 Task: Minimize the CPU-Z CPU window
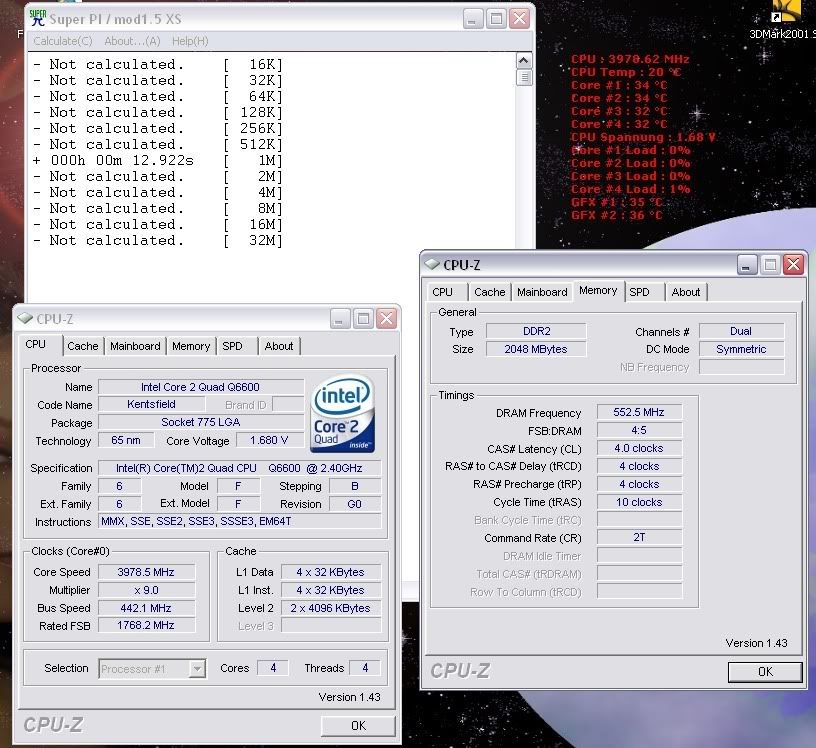click(339, 319)
